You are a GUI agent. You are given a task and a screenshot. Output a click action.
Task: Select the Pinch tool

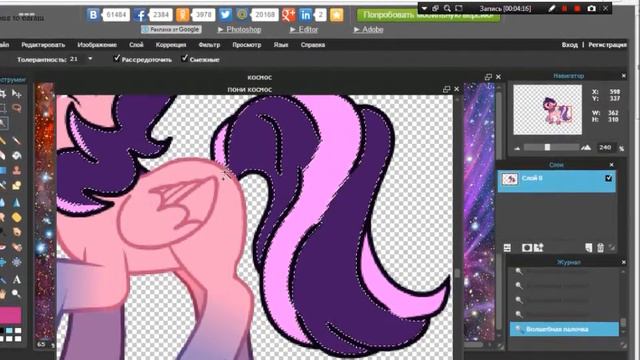coord(16,262)
